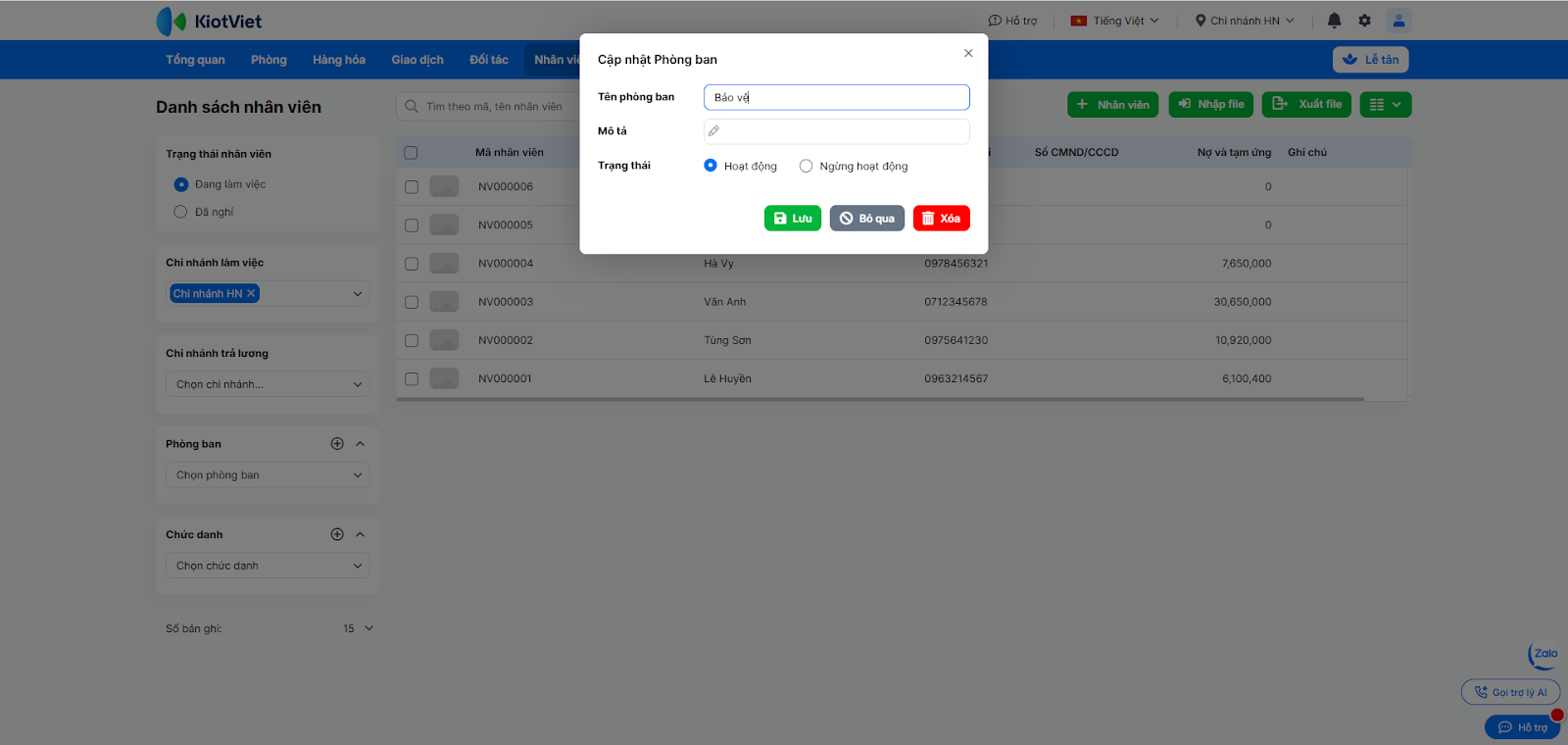Image resolution: width=1568 pixels, height=745 pixels.
Task: Change the Số bản ghi page size
Action: coord(358,628)
